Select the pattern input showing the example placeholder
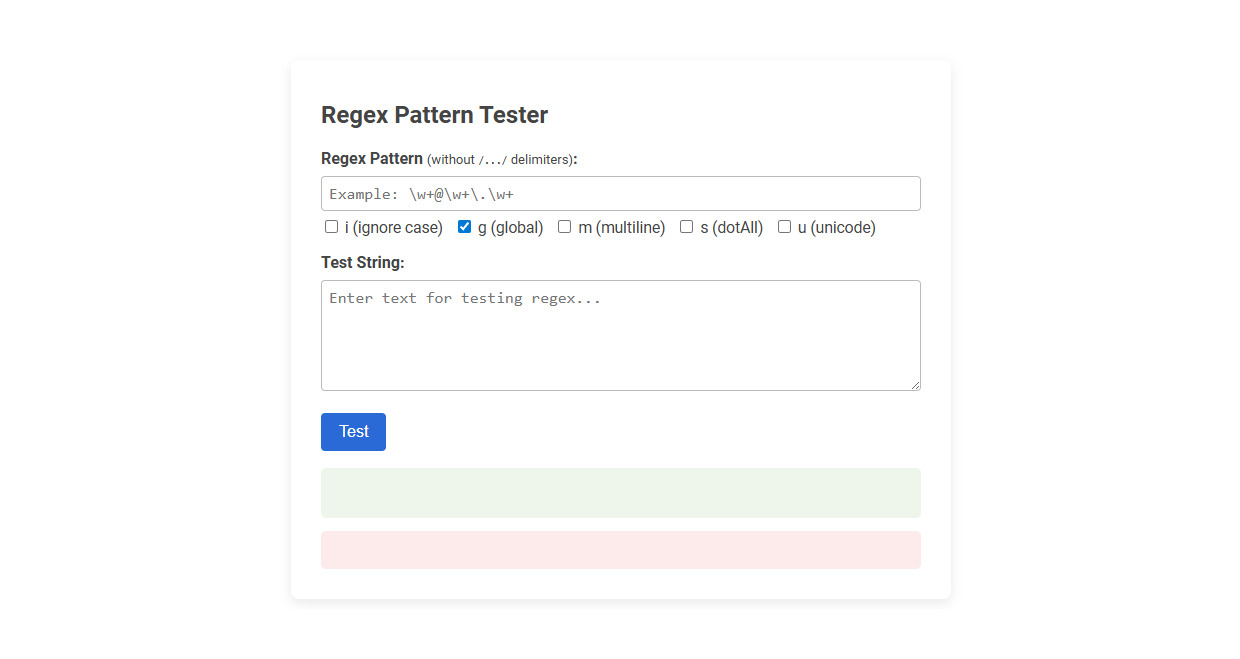This screenshot has width=1240, height=659. coord(620,193)
